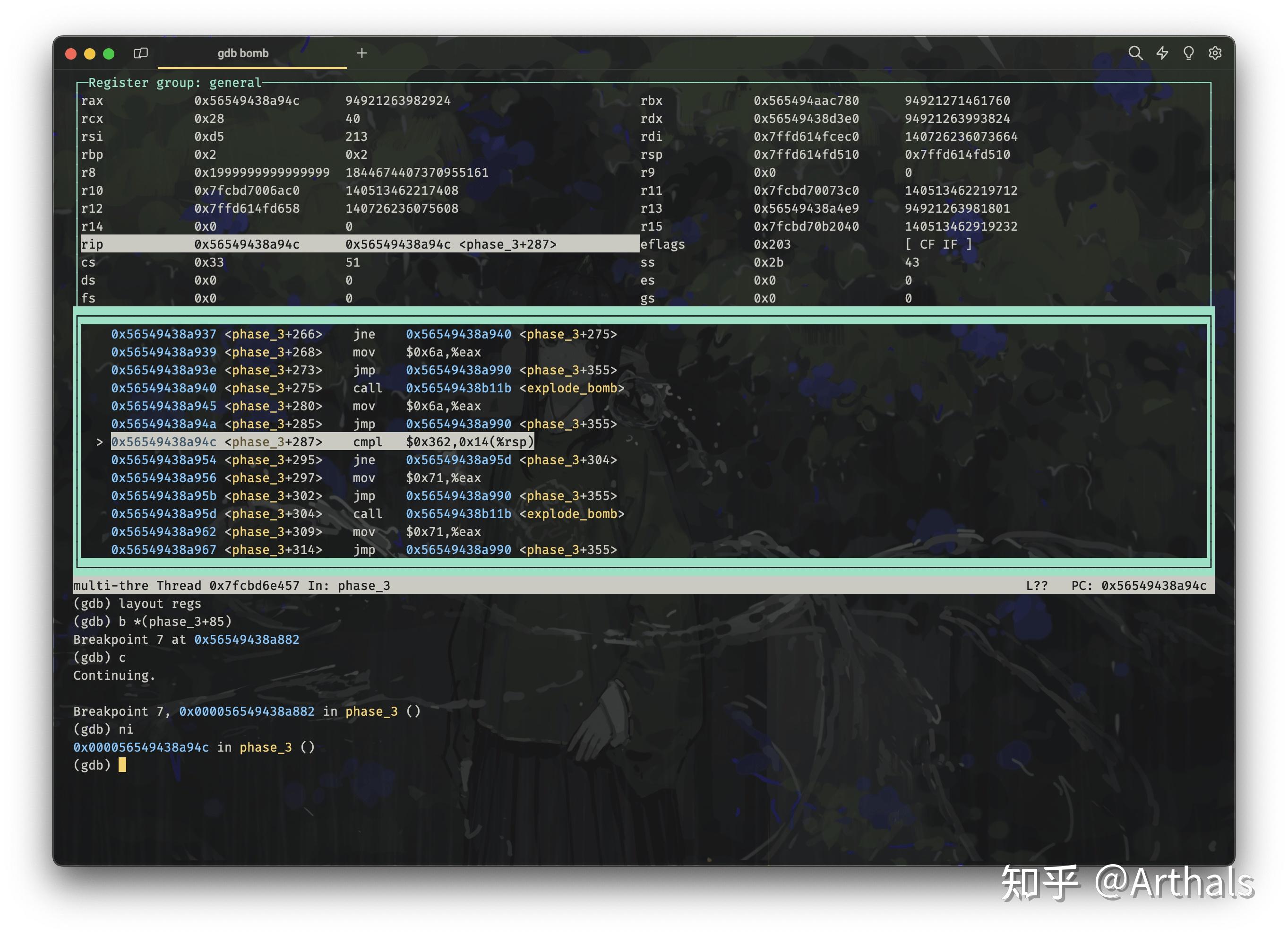Click the gdb prompt cursor

point(122,765)
